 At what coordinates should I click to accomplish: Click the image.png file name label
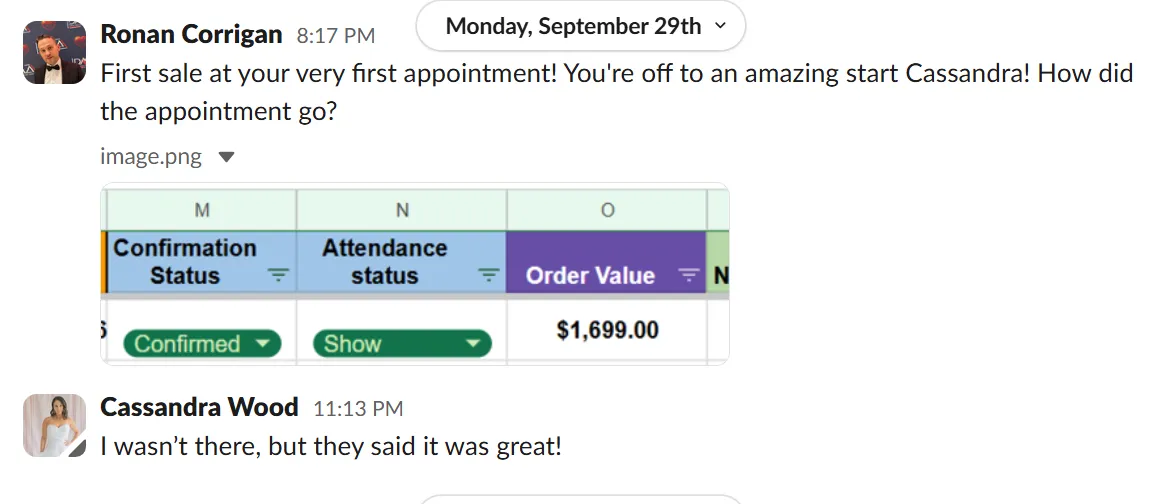click(150, 157)
